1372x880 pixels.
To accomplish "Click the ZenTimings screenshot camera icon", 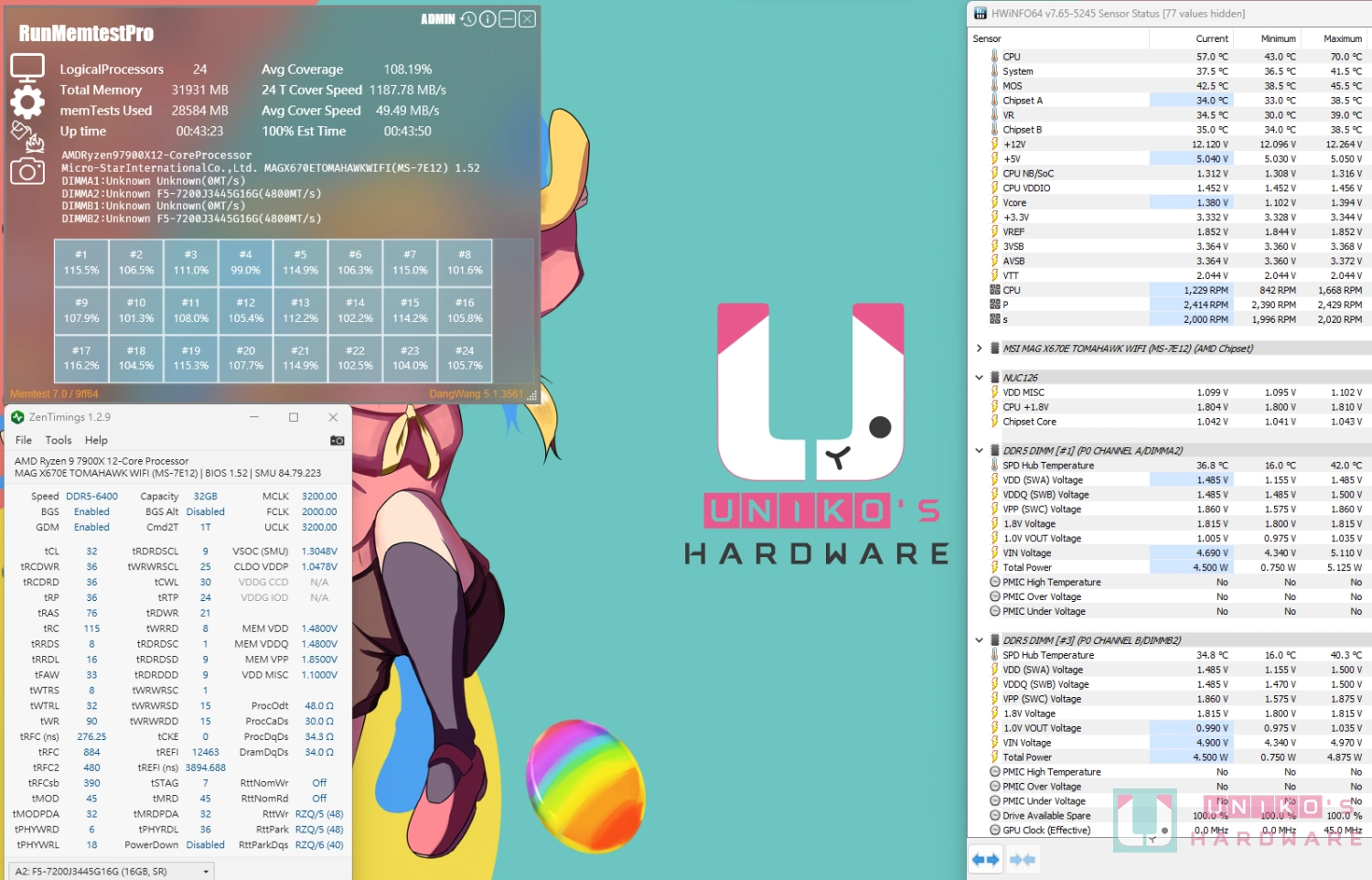I will (x=337, y=440).
